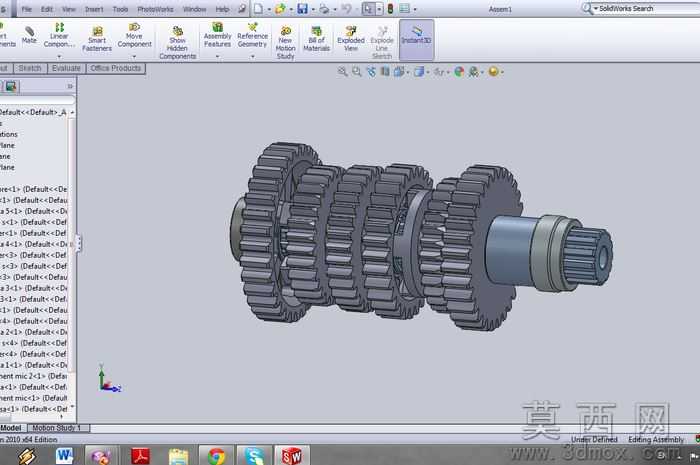Expand the Print dropdown arrow
Viewport: 700px width, 465px height.
point(335,9)
